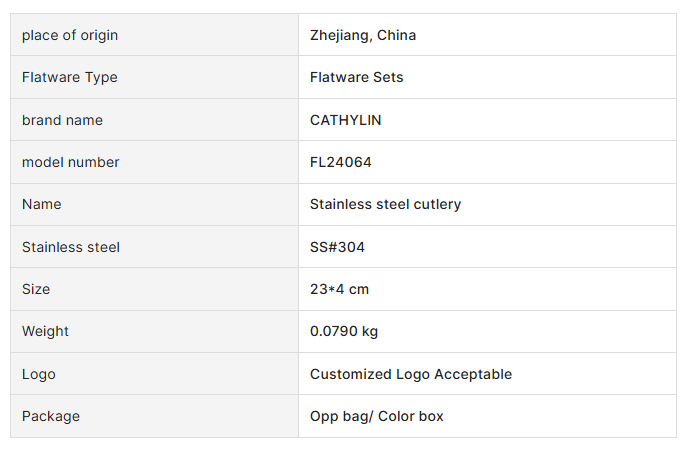Click the 'model number' label
688x451 pixels.
click(71, 162)
